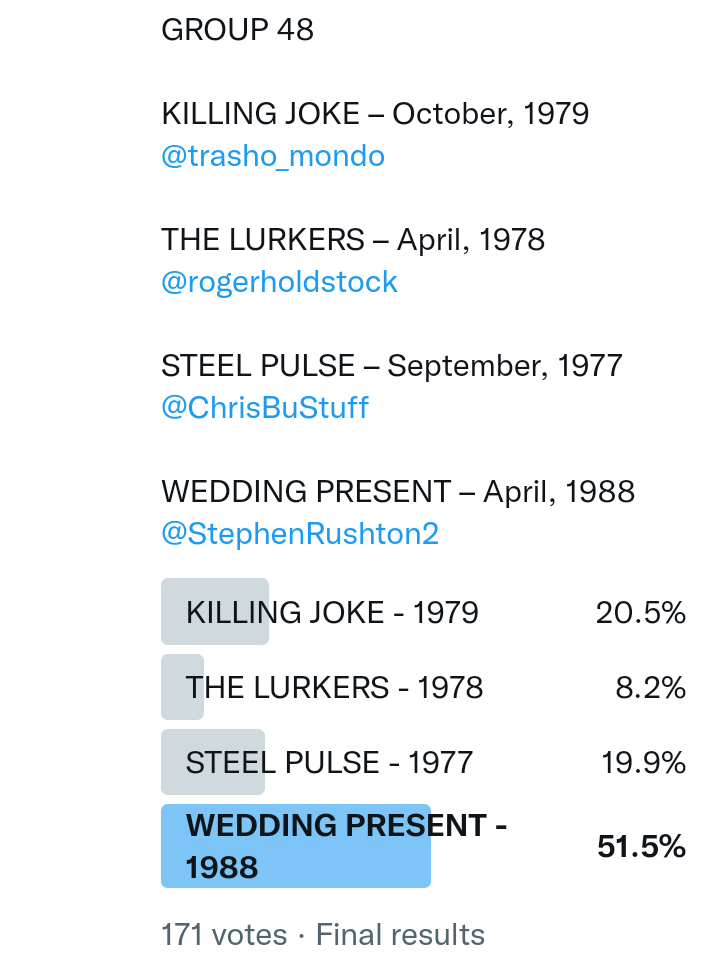Open the @StephenRushton2 profile mention
The image size is (720, 966).
(299, 533)
